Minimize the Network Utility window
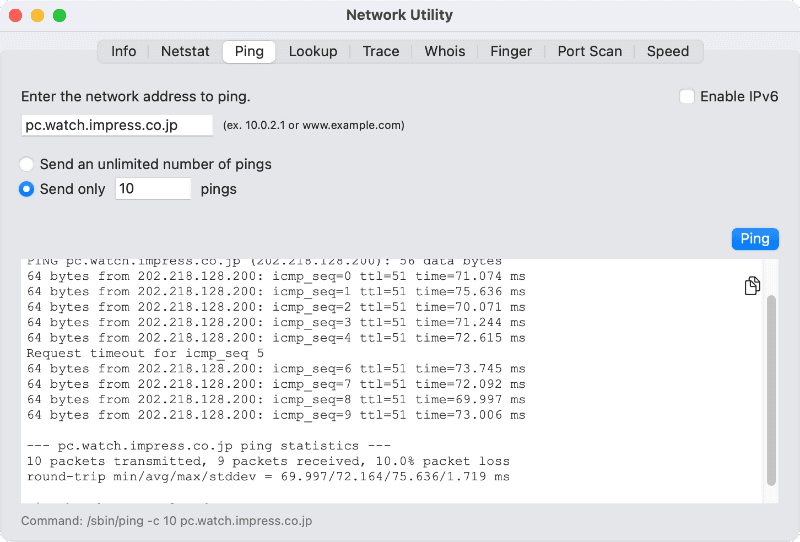 click(x=38, y=16)
